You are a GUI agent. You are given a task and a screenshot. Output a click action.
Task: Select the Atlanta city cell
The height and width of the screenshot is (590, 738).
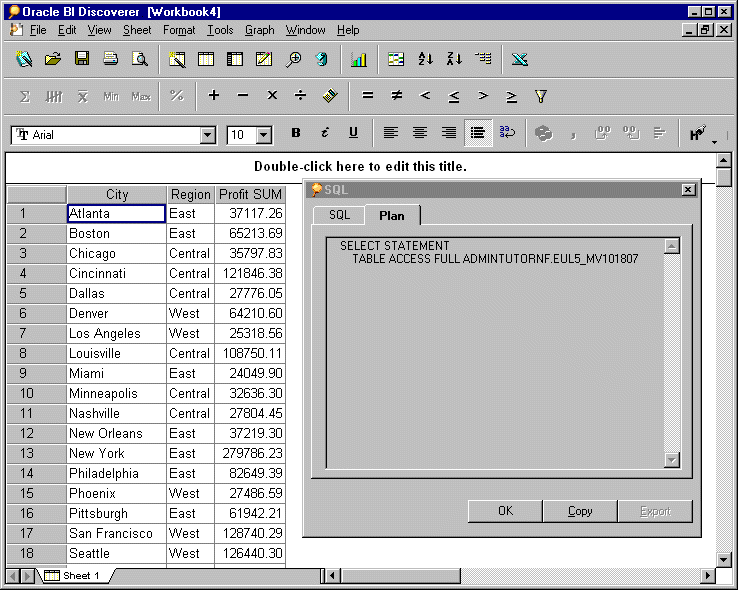(117, 213)
